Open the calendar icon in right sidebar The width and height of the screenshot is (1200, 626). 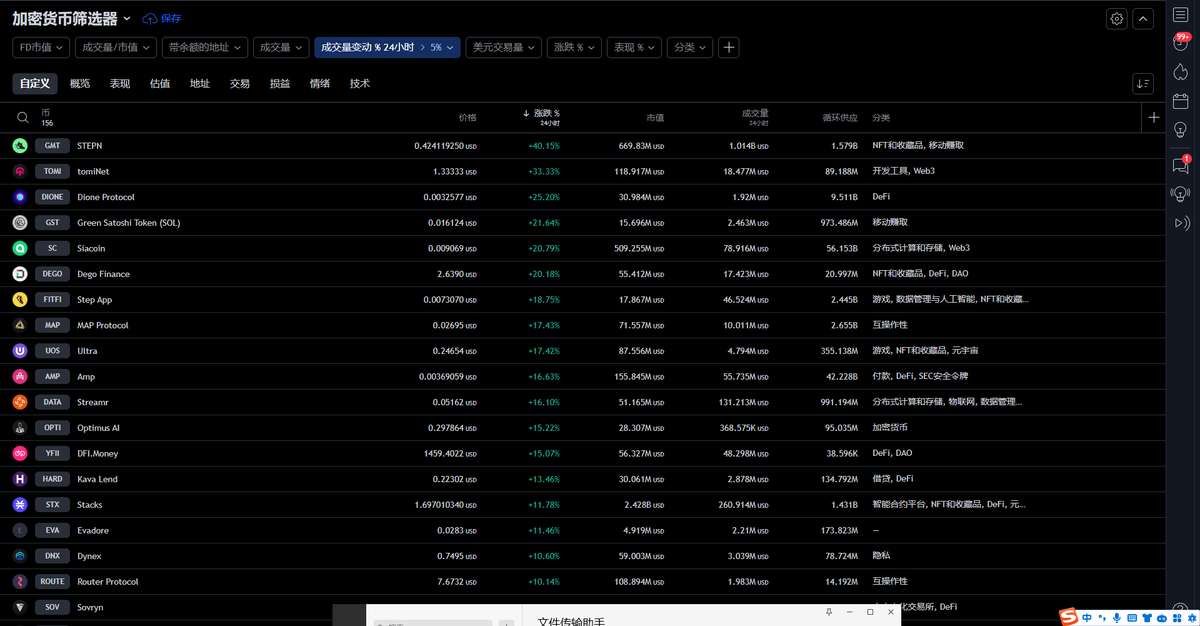tap(1180, 101)
